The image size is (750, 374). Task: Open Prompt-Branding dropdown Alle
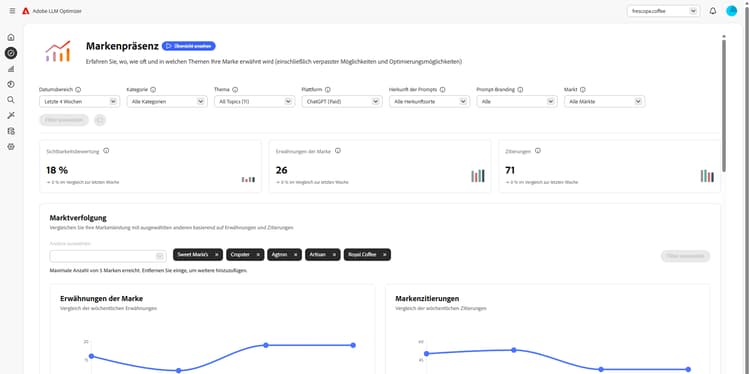tap(517, 101)
